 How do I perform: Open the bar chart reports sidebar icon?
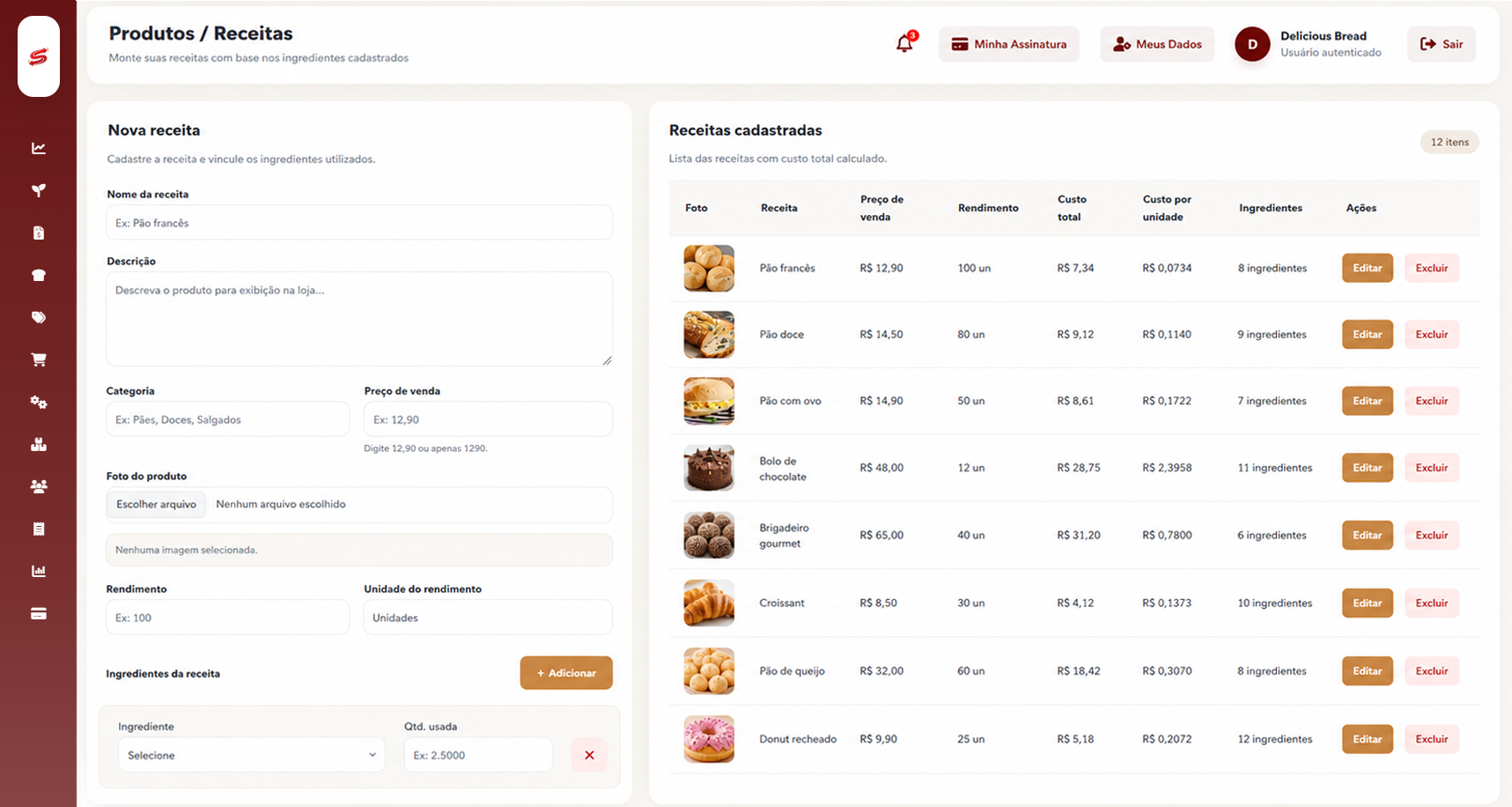pos(39,571)
